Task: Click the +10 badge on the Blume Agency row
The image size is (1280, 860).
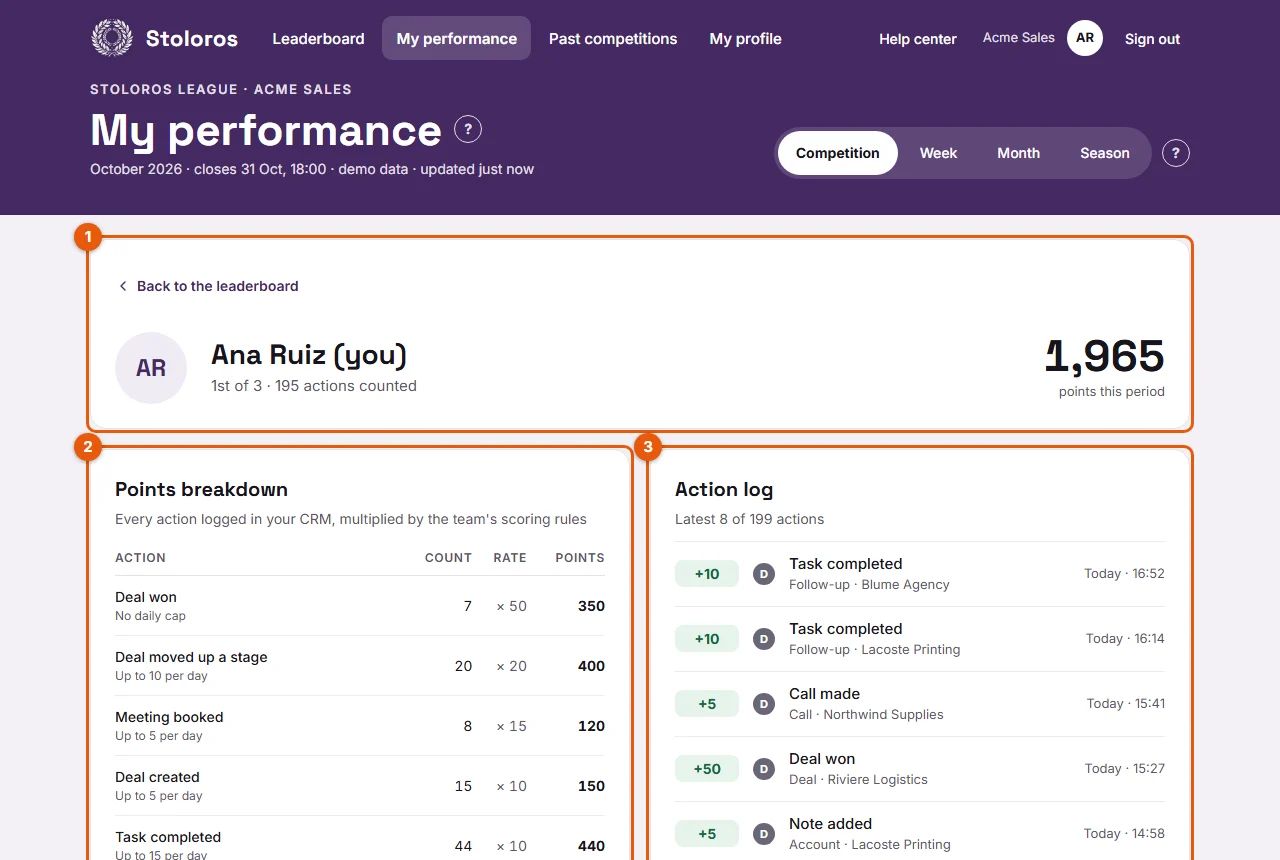Action: [707, 574]
